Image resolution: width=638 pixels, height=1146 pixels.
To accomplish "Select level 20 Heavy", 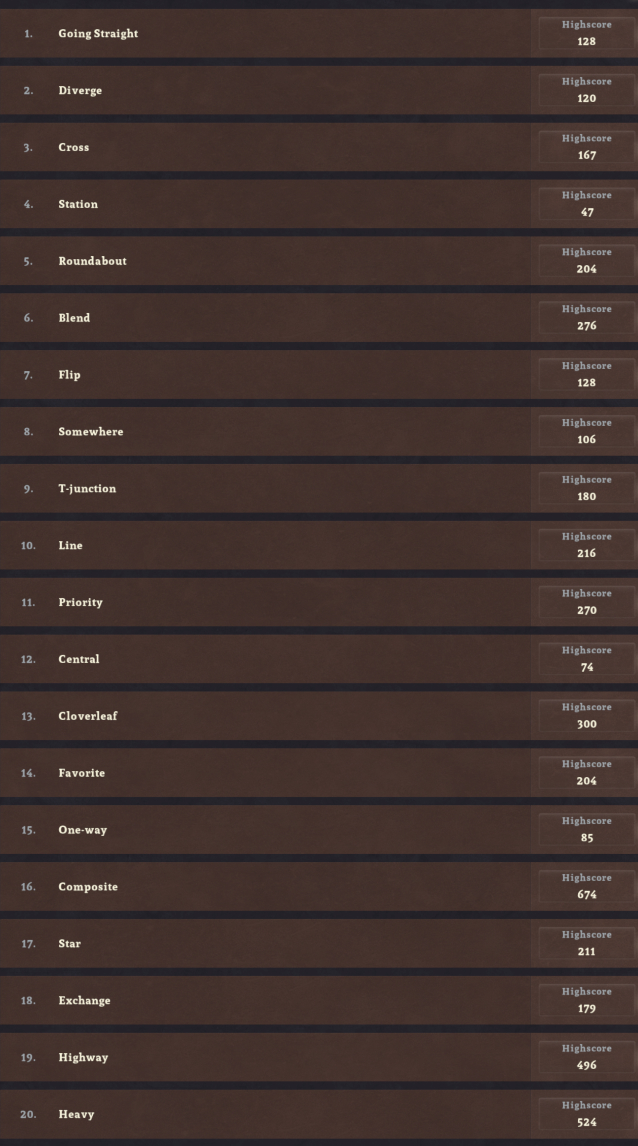I will (319, 1114).
